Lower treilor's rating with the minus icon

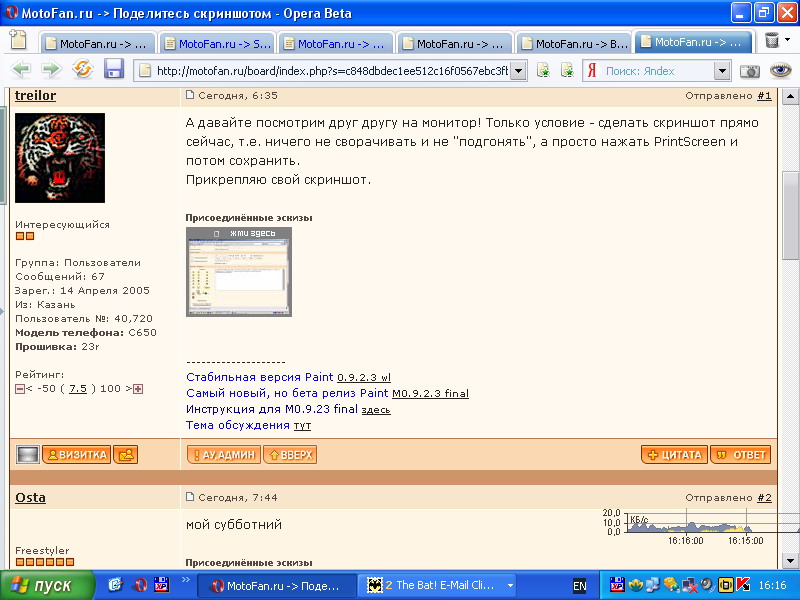click(20, 389)
